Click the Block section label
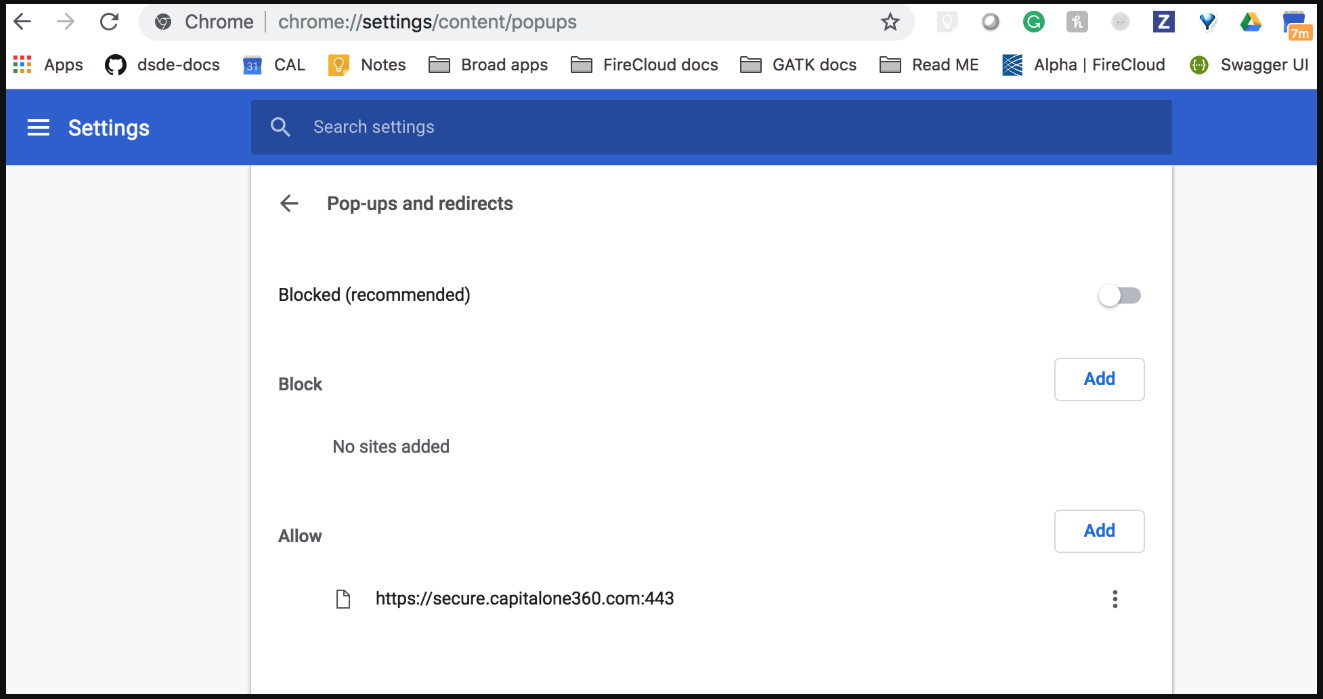The width and height of the screenshot is (1323, 699). point(300,384)
